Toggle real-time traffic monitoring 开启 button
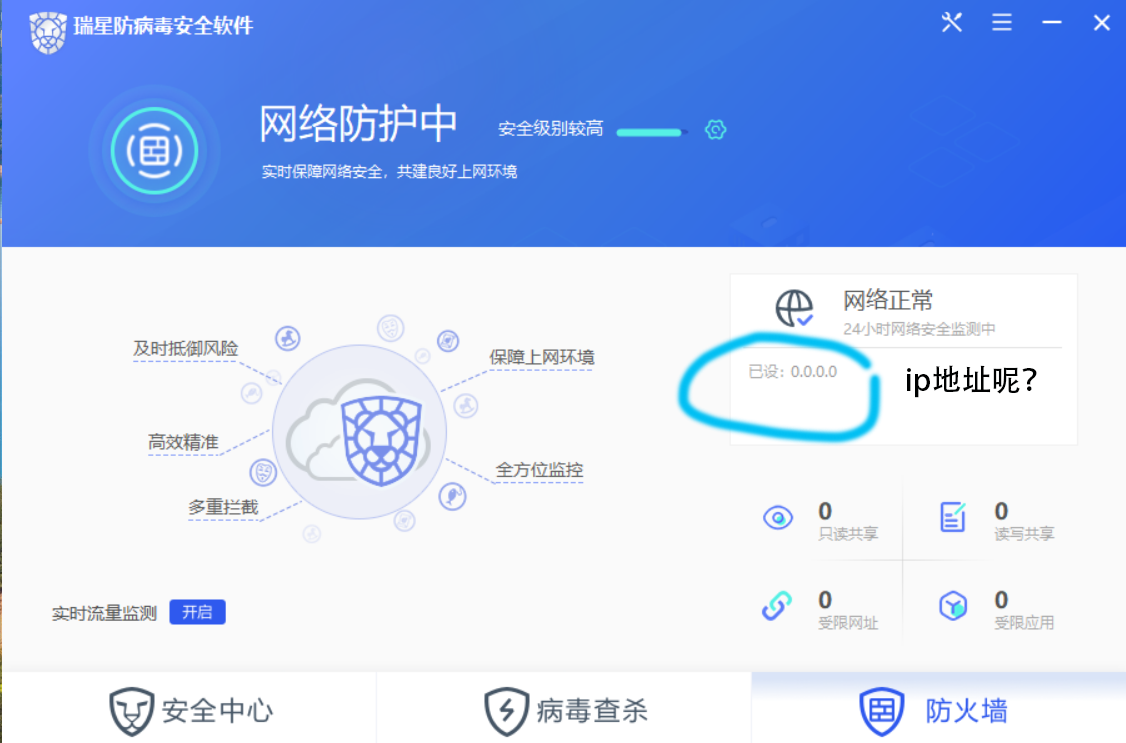 pyautogui.click(x=197, y=612)
